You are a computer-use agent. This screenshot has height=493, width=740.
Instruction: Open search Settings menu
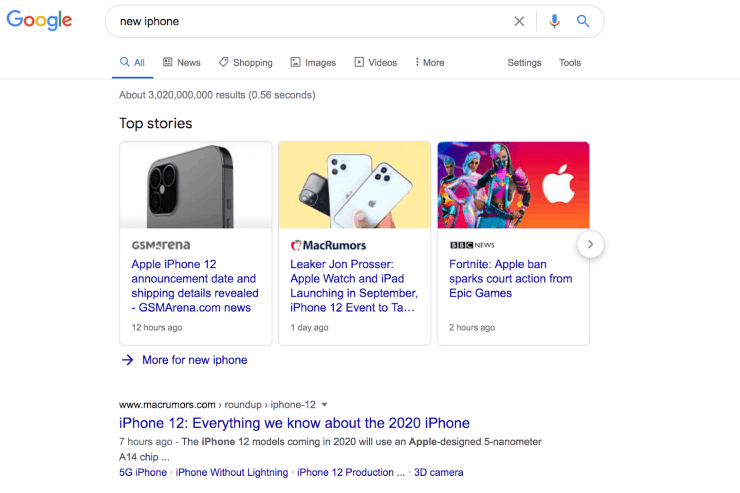tap(524, 62)
